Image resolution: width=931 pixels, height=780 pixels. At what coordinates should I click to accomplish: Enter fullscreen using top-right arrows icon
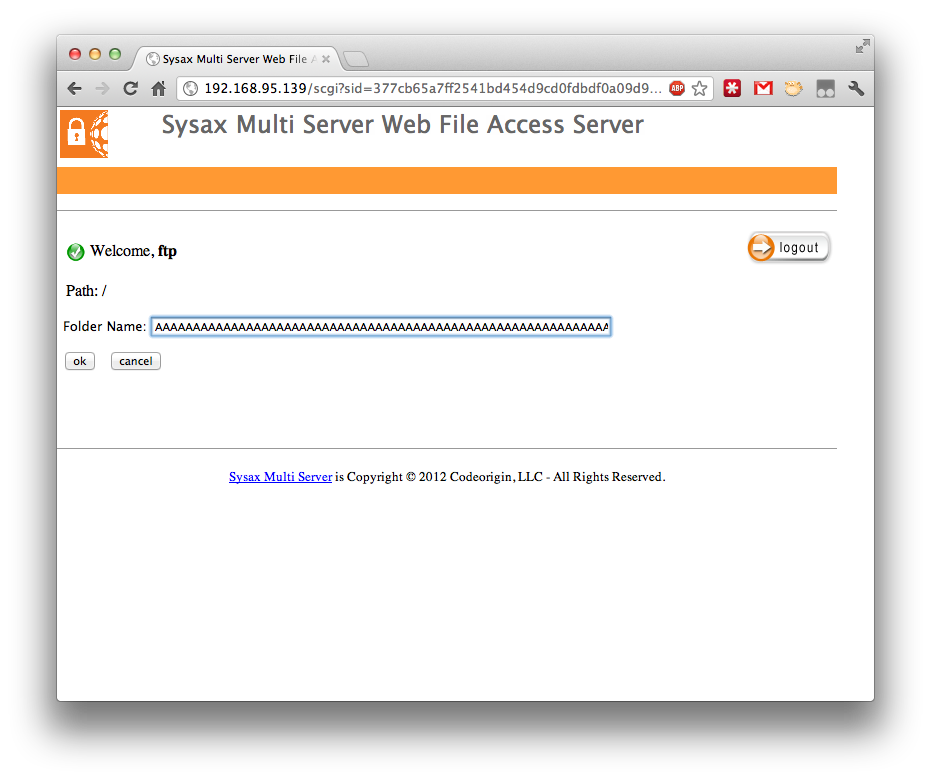click(862, 46)
